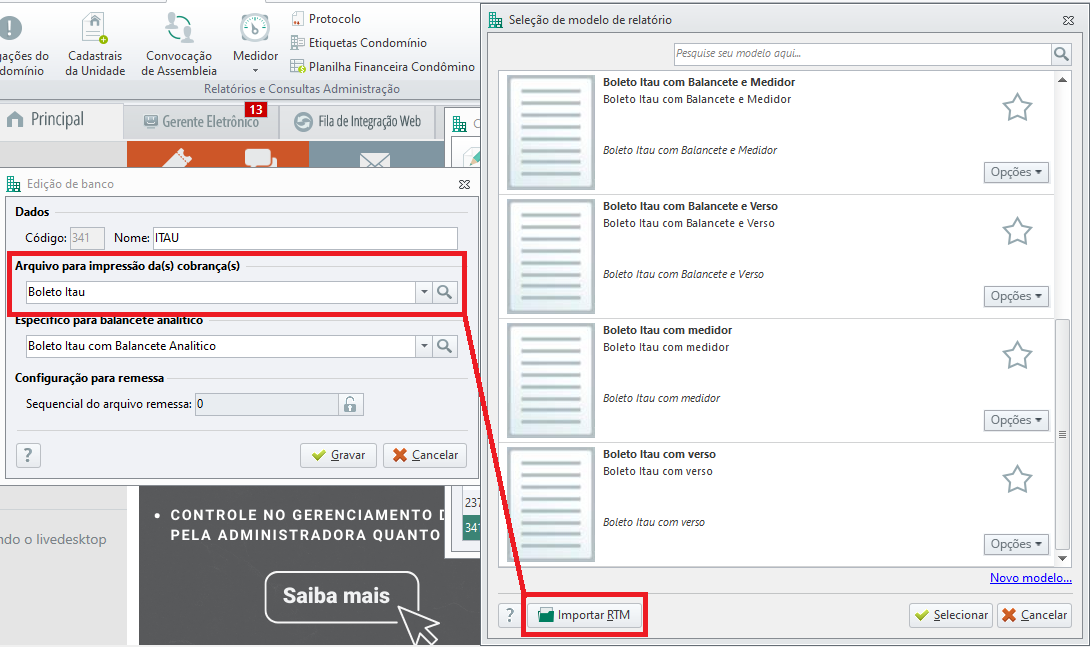Unlock the Sequencial do arquivo remessa field
The image size is (1090, 647).
[350, 404]
